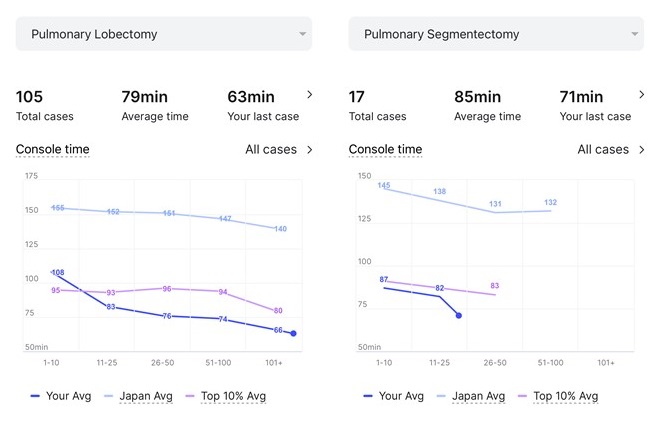Screen dimensions: 665x427
Task: Click the 145 Japan Avg point in Segmentectomy chart
Action: [384, 186]
